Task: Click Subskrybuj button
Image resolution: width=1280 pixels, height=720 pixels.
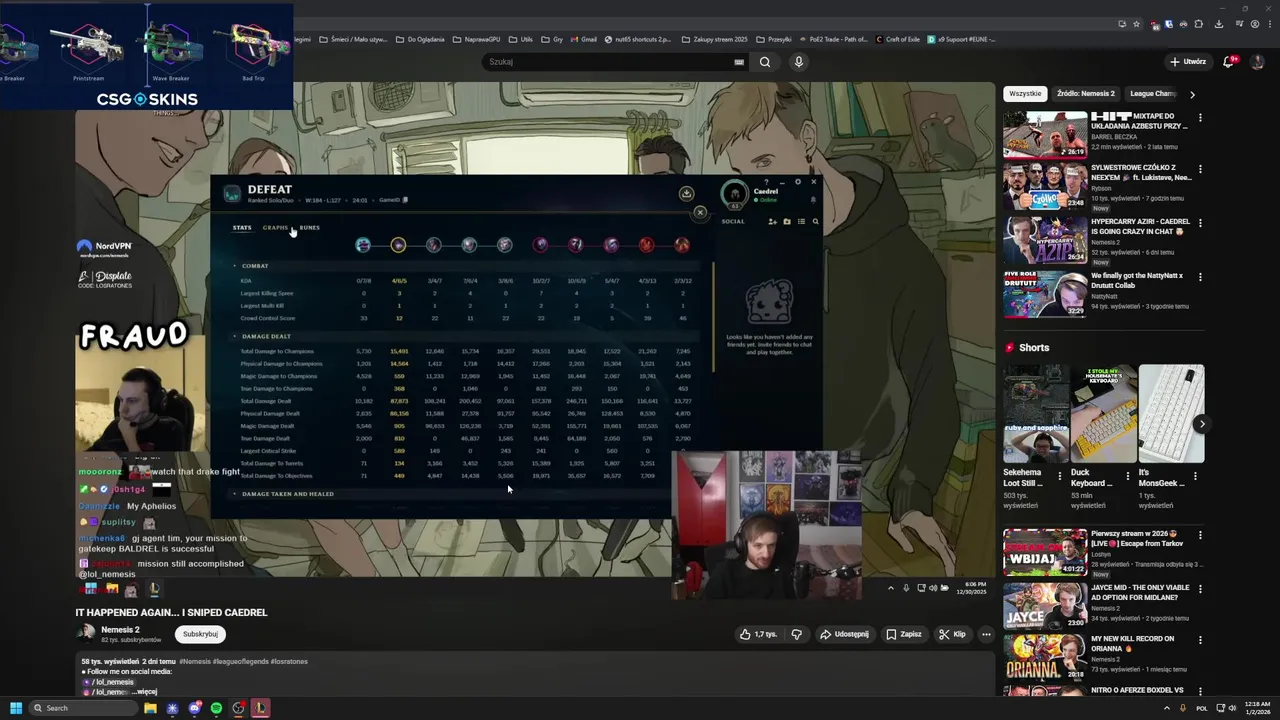Action: click(200, 634)
